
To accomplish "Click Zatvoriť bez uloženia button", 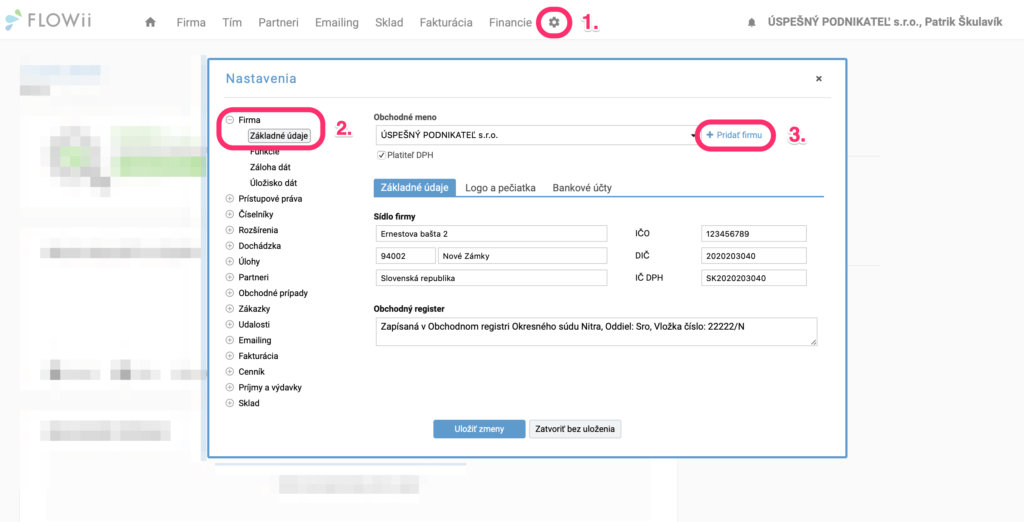I will point(575,429).
